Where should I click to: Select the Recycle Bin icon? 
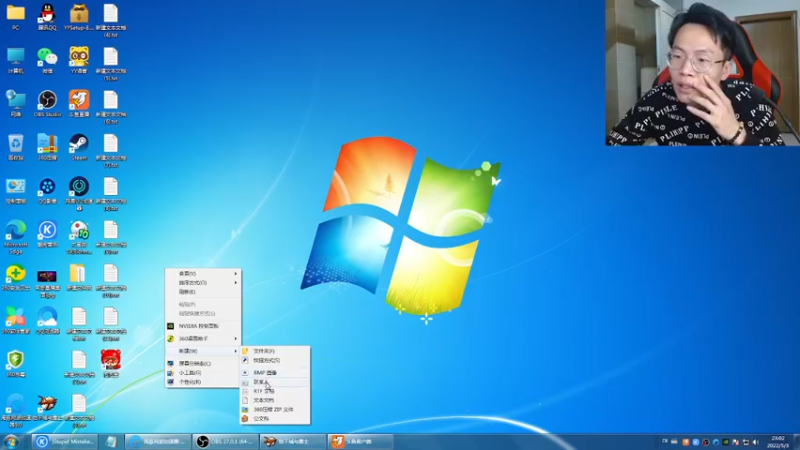pyautogui.click(x=15, y=147)
